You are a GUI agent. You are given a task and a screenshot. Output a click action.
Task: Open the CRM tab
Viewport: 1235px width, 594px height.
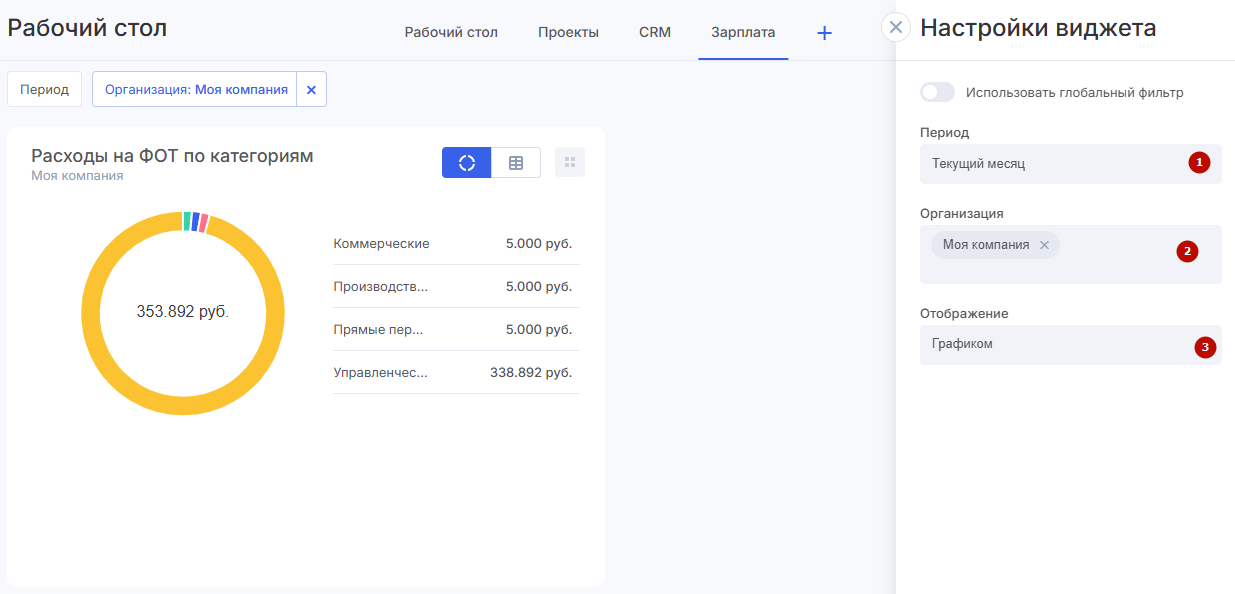655,32
